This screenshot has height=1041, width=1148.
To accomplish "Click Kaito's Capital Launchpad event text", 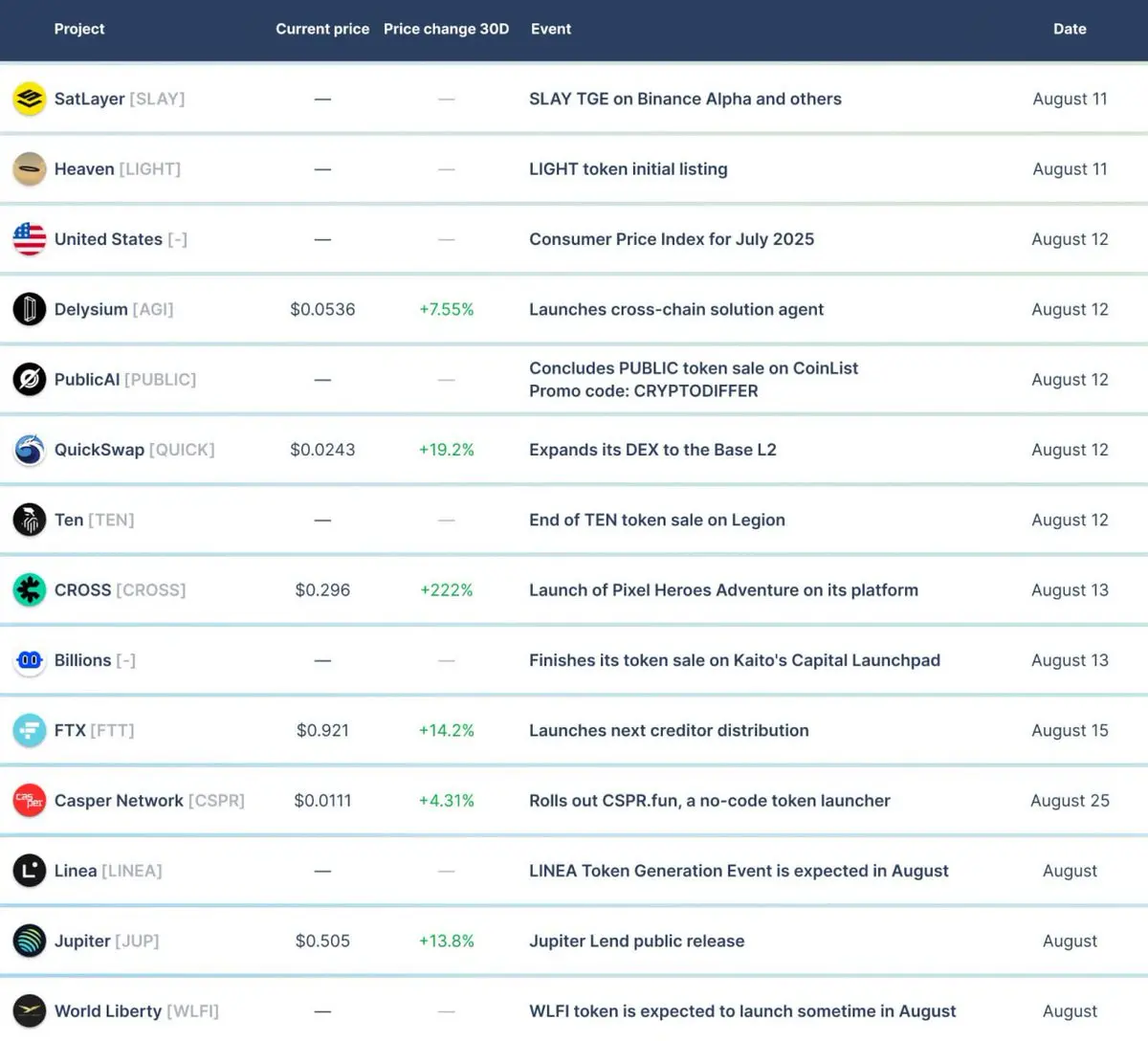I will [x=735, y=660].
